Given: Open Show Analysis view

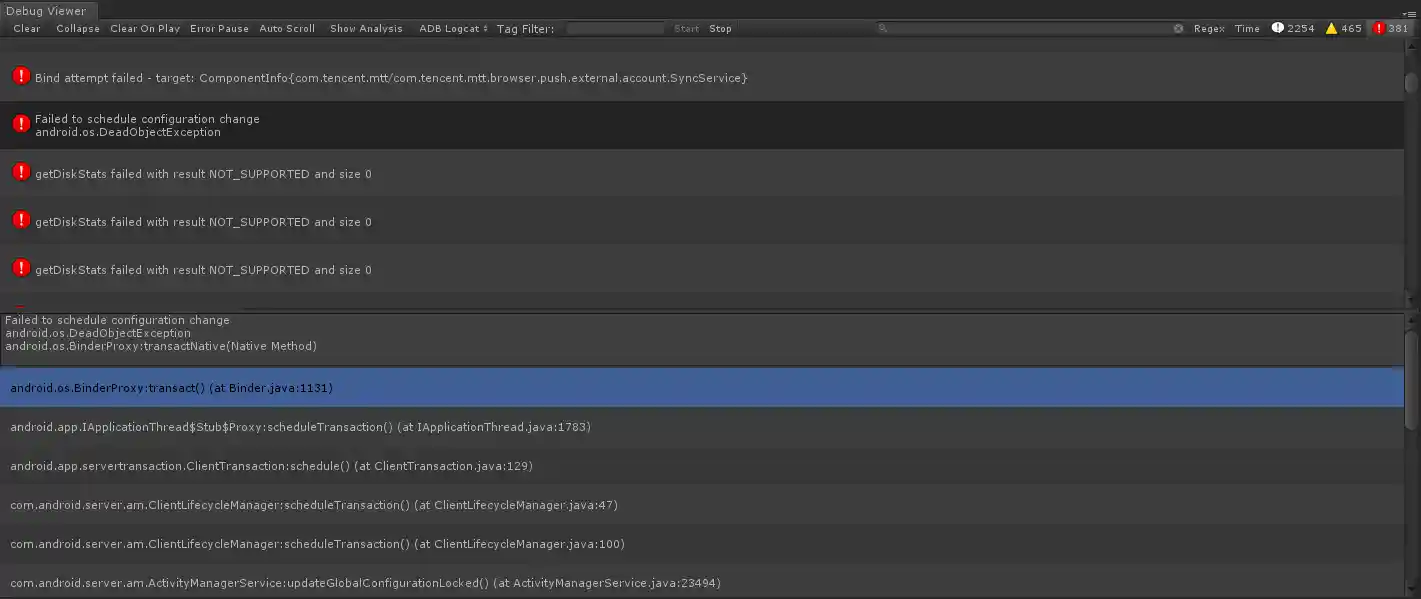Looking at the screenshot, I should click(x=365, y=28).
